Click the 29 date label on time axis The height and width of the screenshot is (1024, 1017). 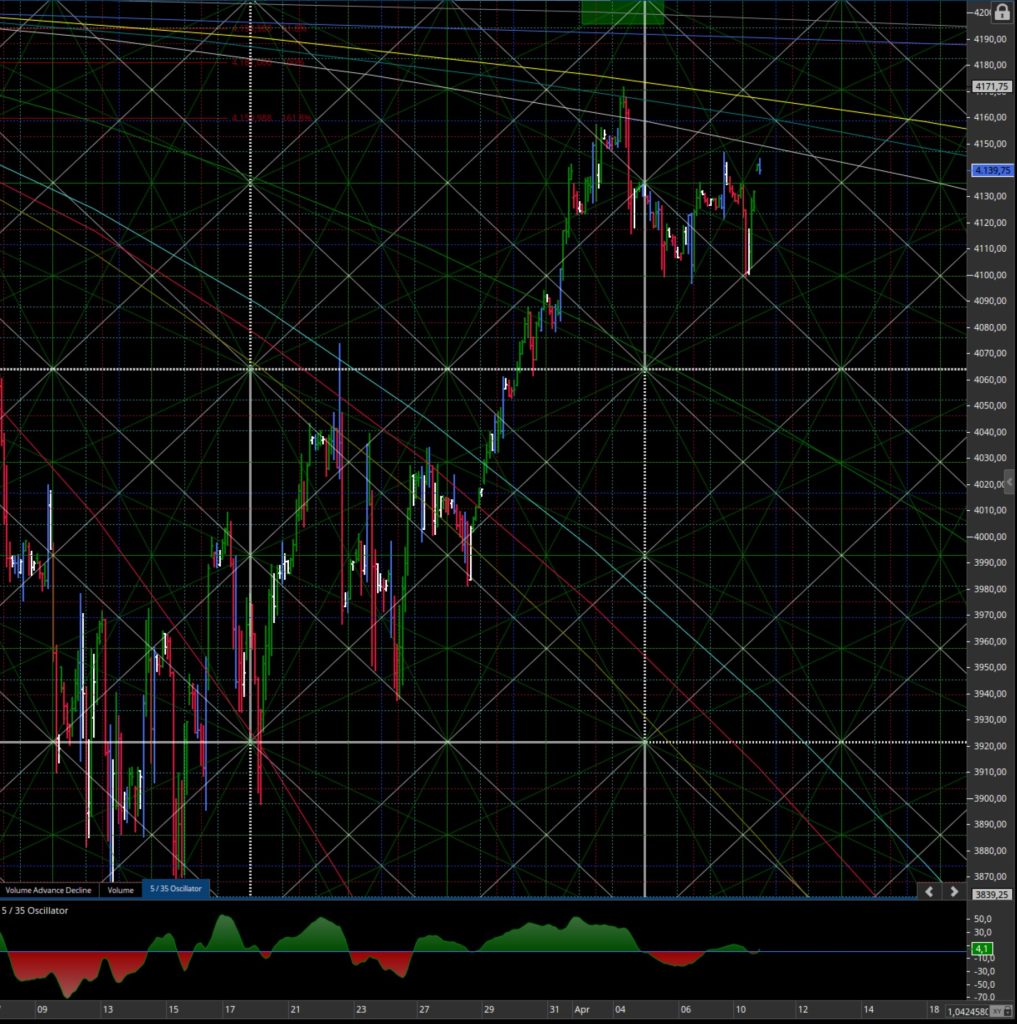[x=489, y=1010]
